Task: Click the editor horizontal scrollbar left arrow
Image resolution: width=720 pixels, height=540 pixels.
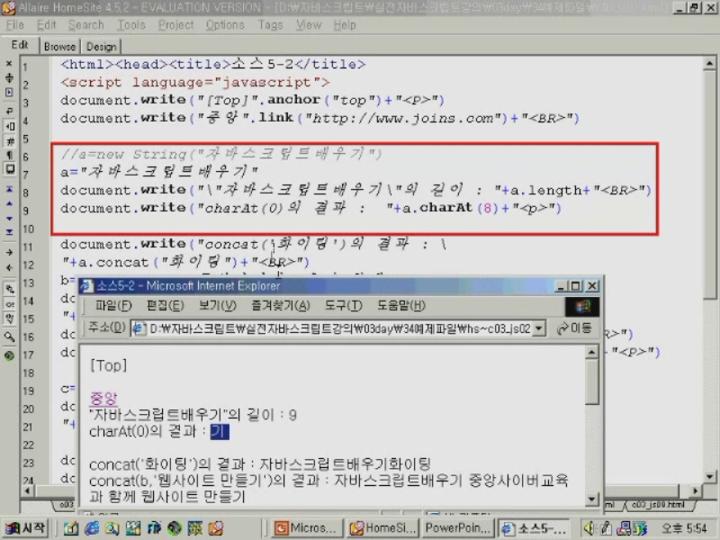Action: pyautogui.click(x=28, y=490)
